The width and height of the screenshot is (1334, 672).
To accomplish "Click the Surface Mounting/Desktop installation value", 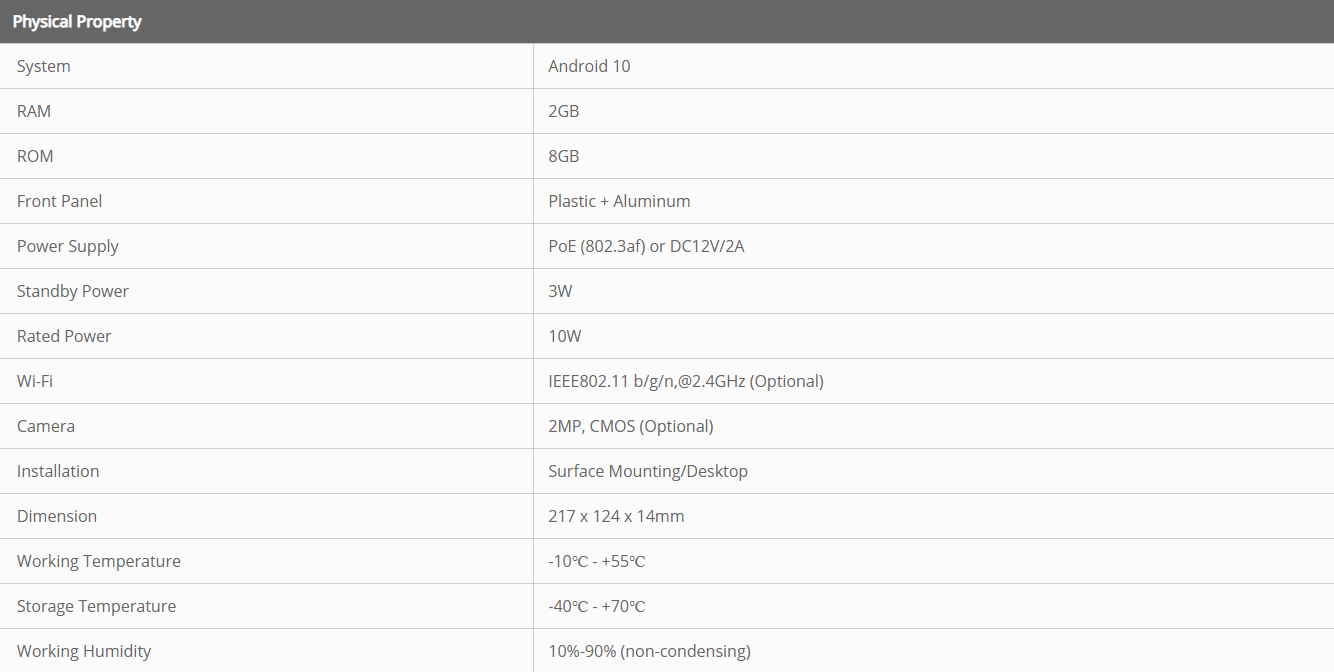I will [648, 471].
